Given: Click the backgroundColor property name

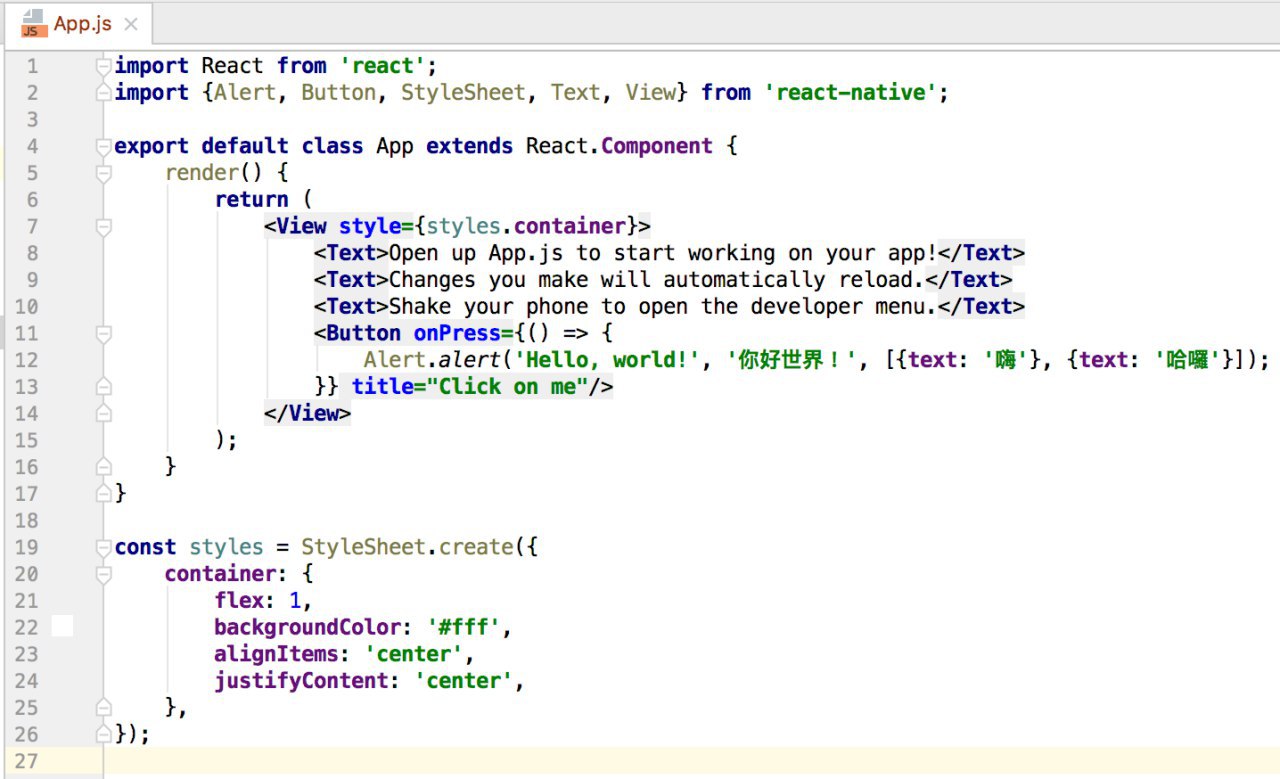Looking at the screenshot, I should tap(307, 627).
